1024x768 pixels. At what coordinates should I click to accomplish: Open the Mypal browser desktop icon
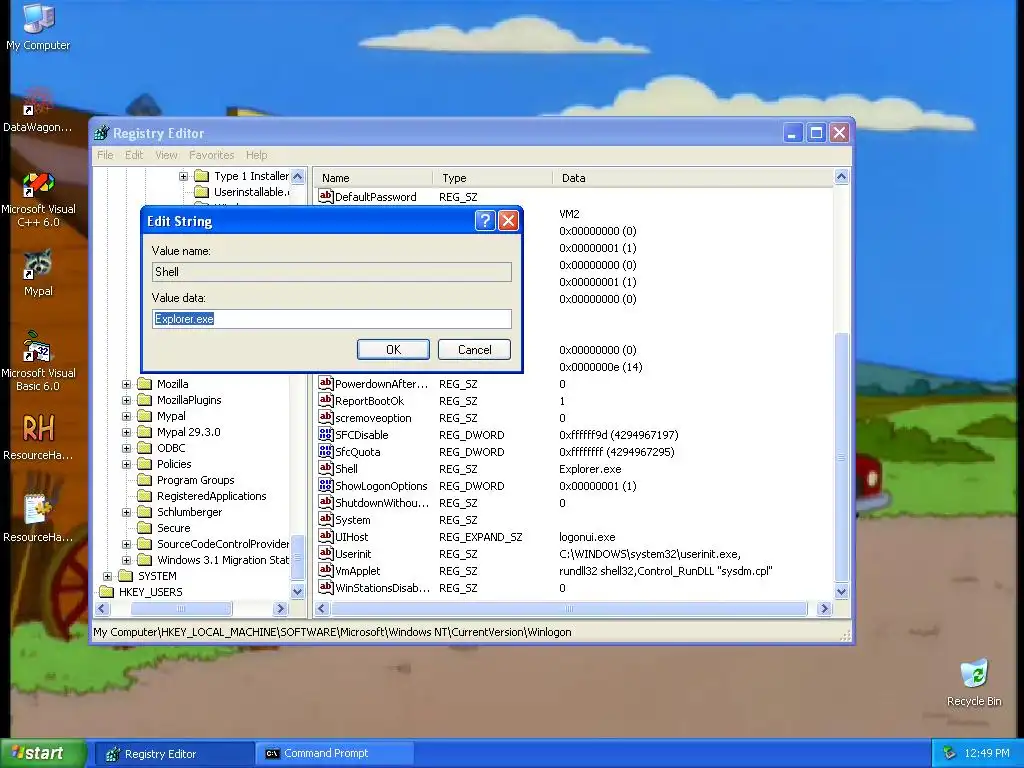(x=38, y=273)
